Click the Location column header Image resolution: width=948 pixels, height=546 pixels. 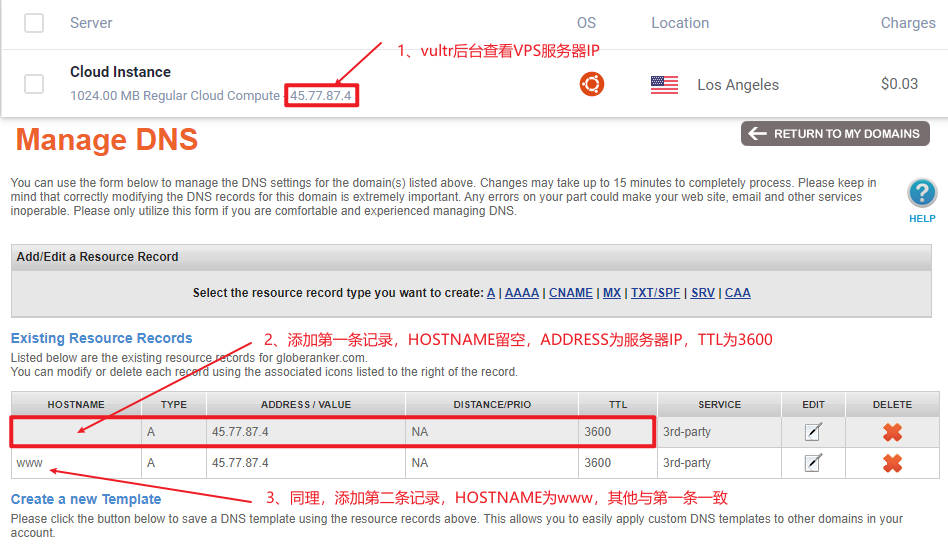[680, 23]
